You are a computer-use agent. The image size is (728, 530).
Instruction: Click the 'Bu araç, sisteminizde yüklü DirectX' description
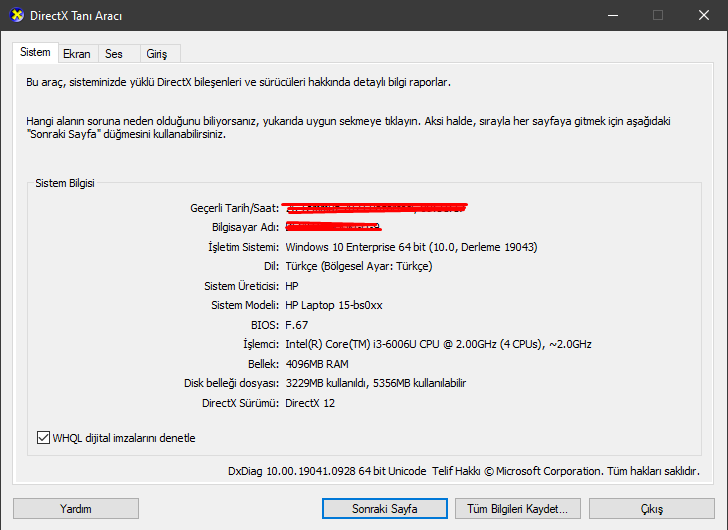(x=239, y=82)
